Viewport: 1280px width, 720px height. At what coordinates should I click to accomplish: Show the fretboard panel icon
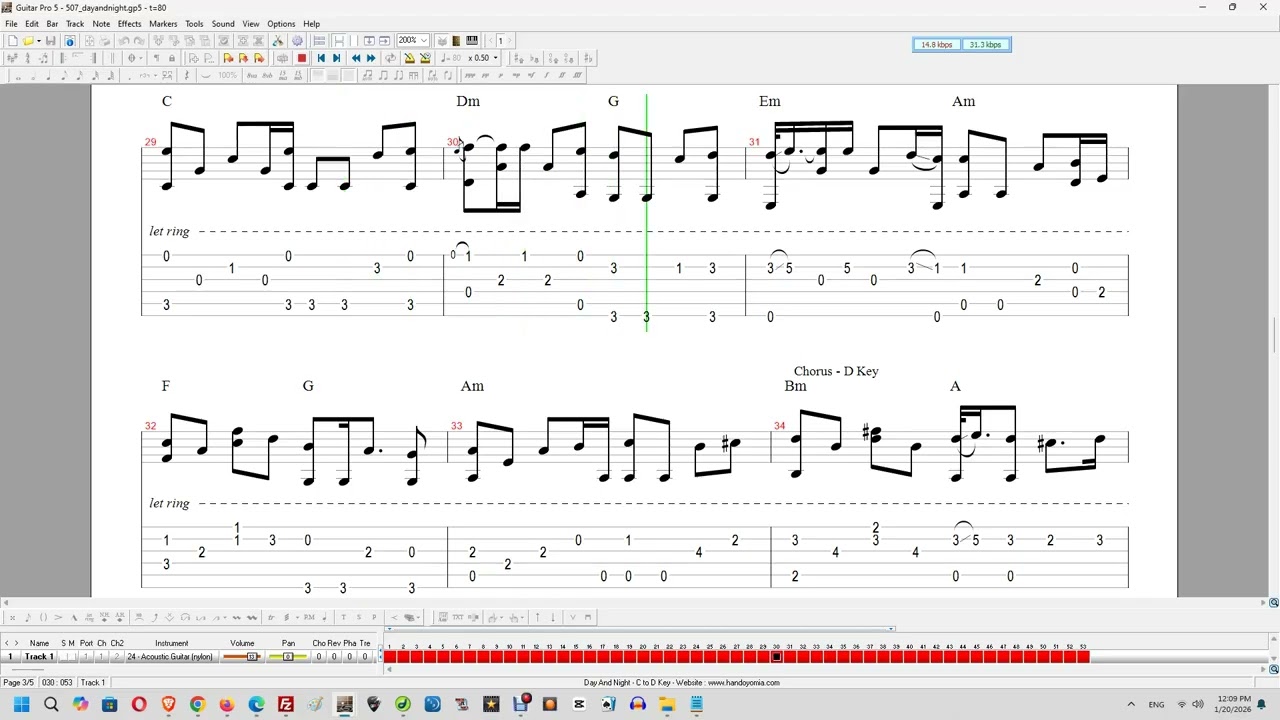click(456, 41)
